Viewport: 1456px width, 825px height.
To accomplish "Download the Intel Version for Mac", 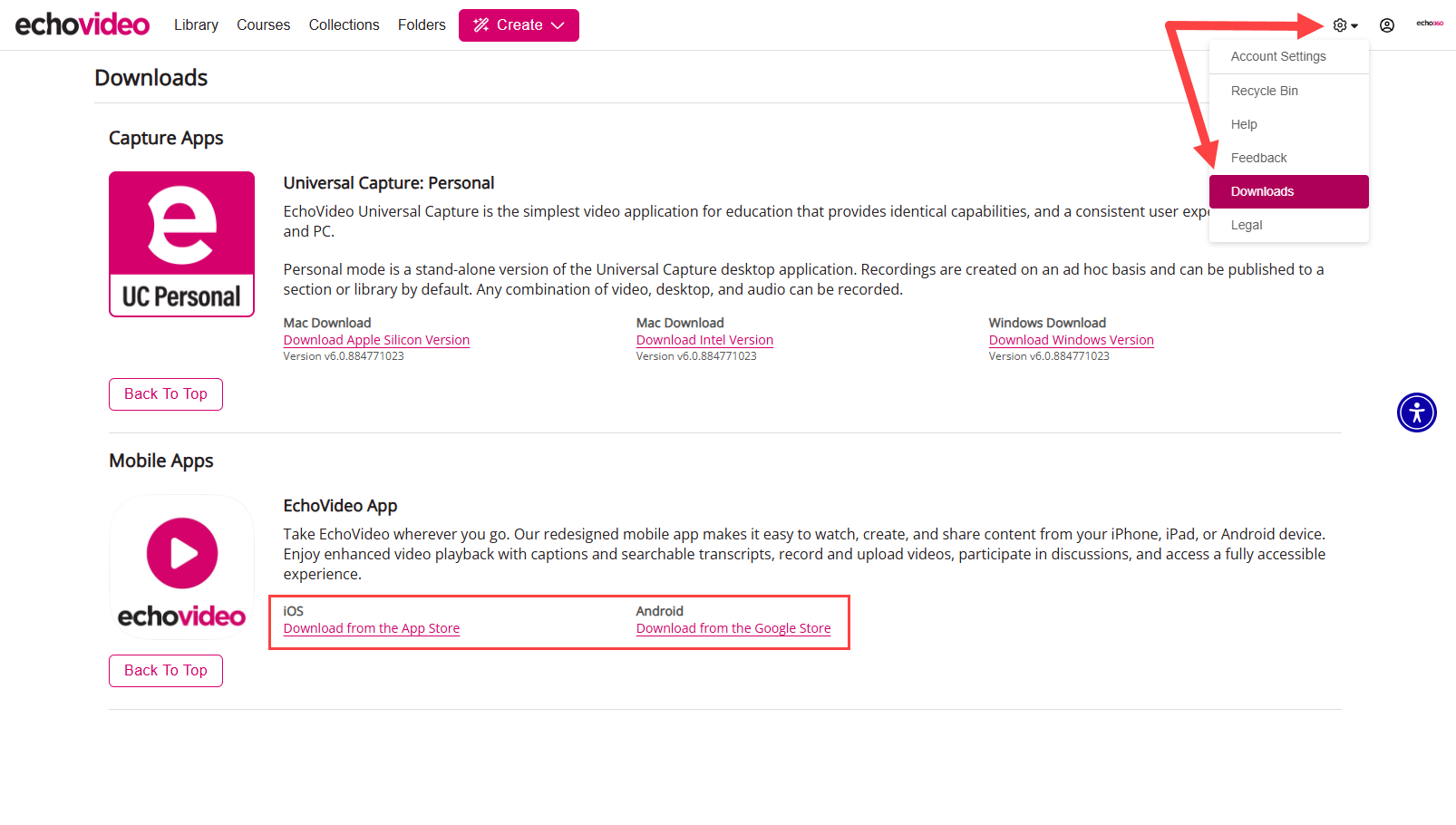I will tap(704, 340).
